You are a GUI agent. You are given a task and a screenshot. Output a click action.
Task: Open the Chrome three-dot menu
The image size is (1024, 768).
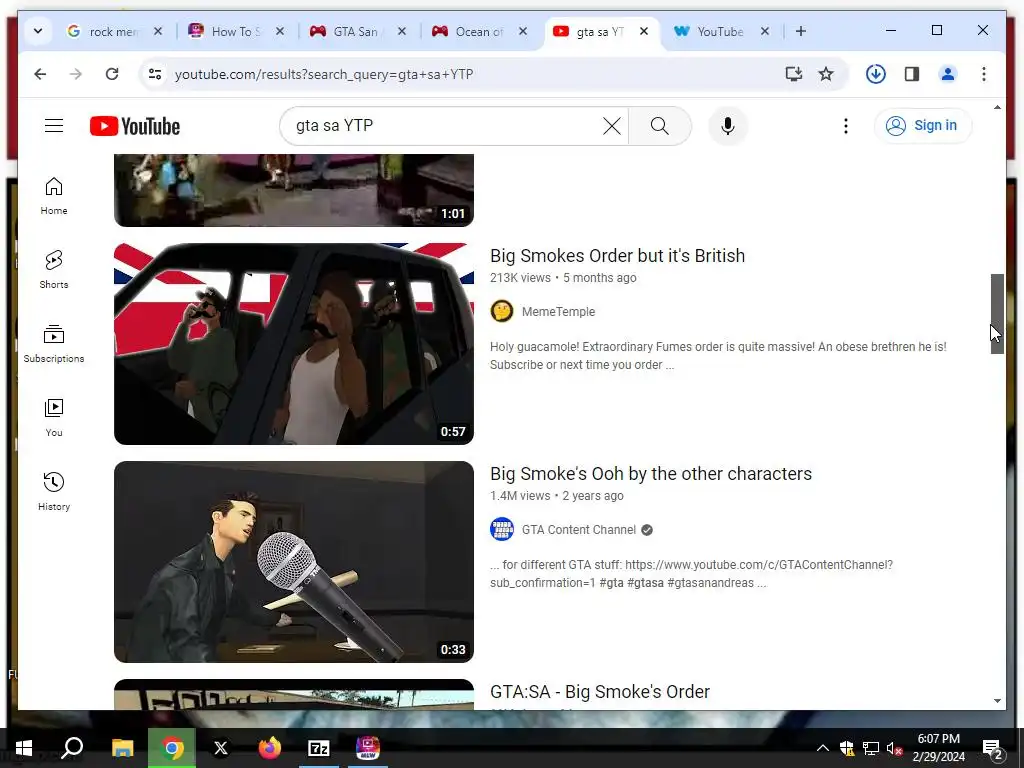click(984, 74)
